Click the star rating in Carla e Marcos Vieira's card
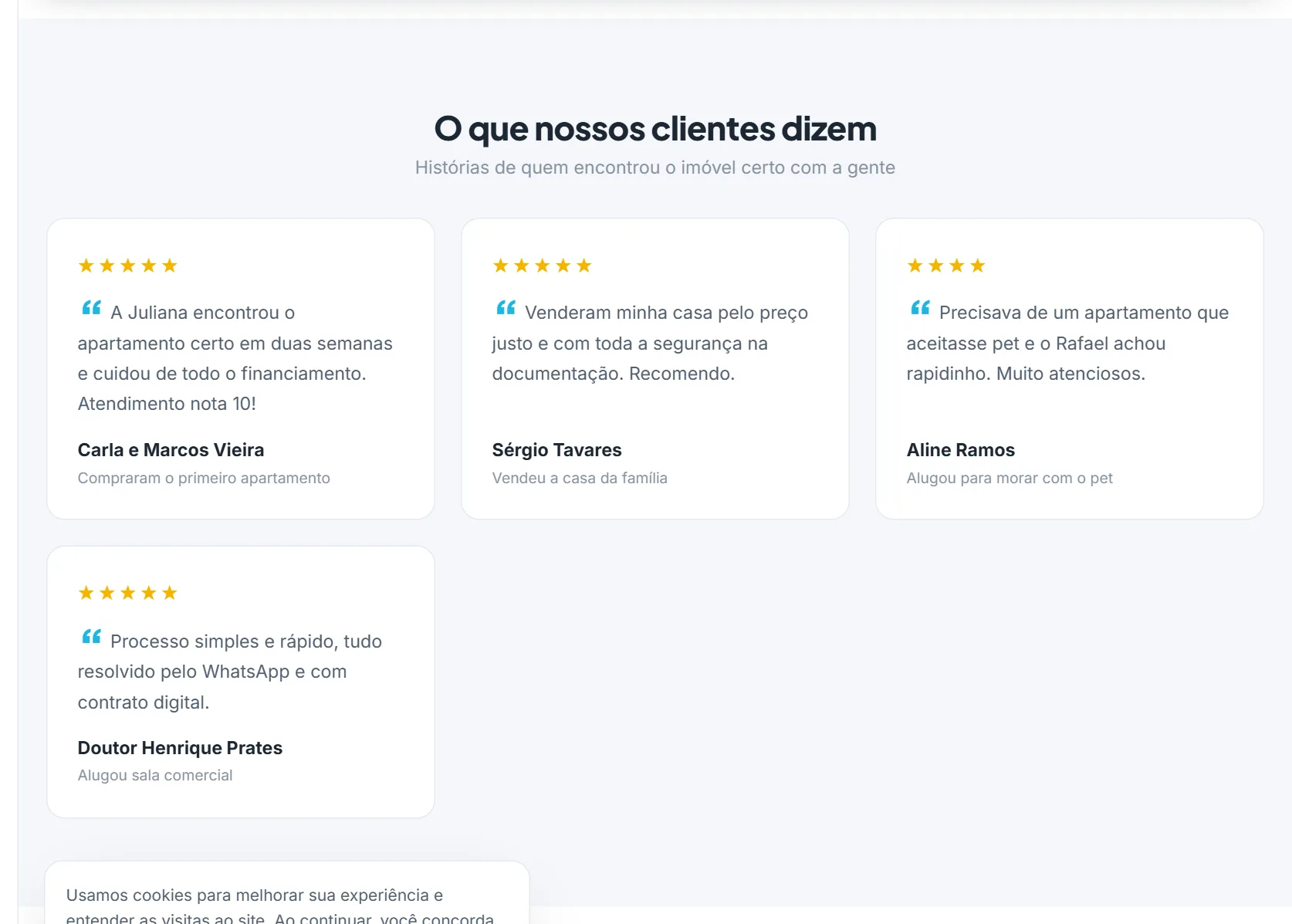The height and width of the screenshot is (924, 1292). [128, 266]
